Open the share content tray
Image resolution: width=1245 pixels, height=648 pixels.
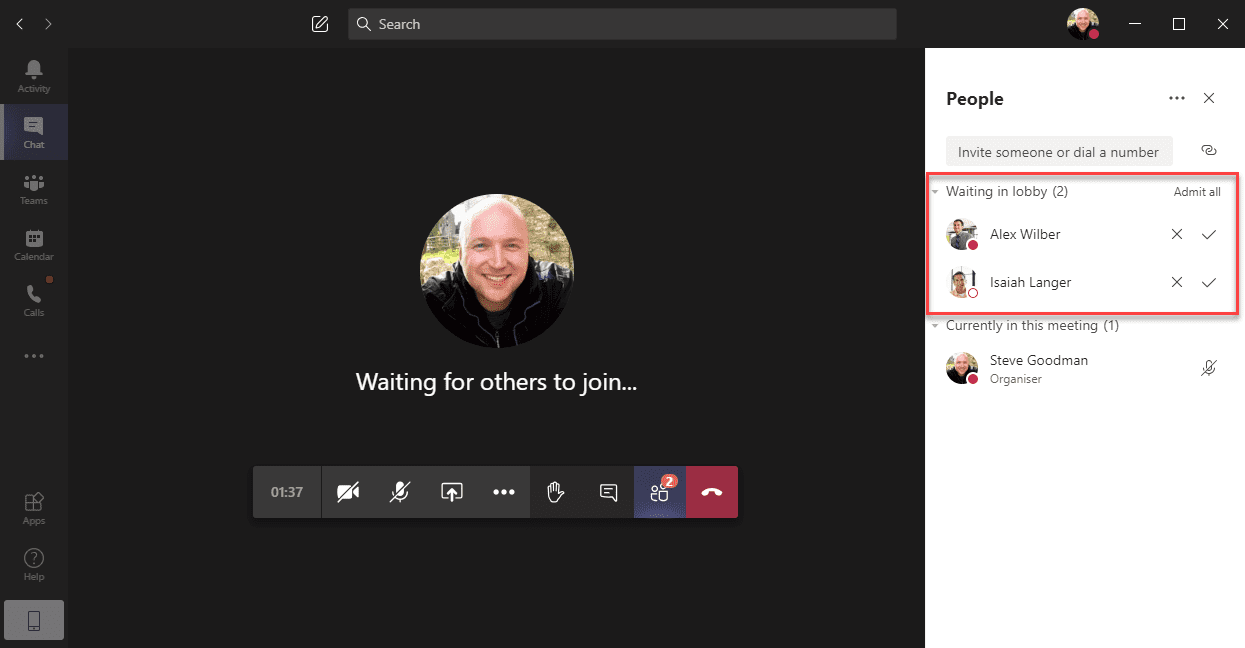(x=452, y=492)
